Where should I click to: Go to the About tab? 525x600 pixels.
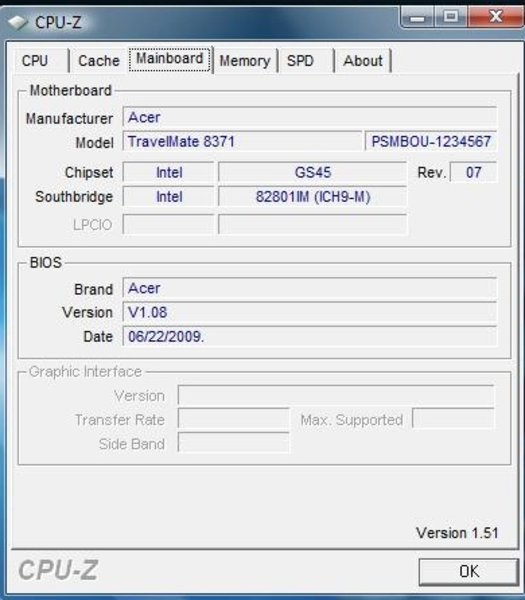(x=363, y=60)
